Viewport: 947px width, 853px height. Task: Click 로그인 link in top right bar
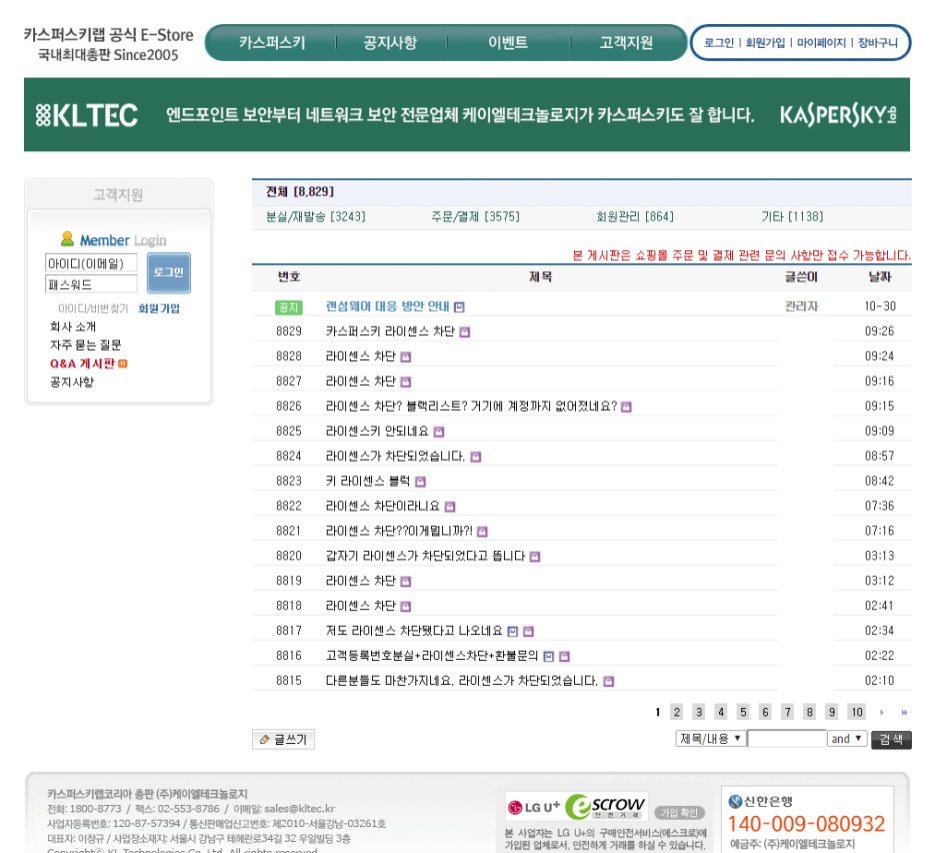(x=719, y=42)
